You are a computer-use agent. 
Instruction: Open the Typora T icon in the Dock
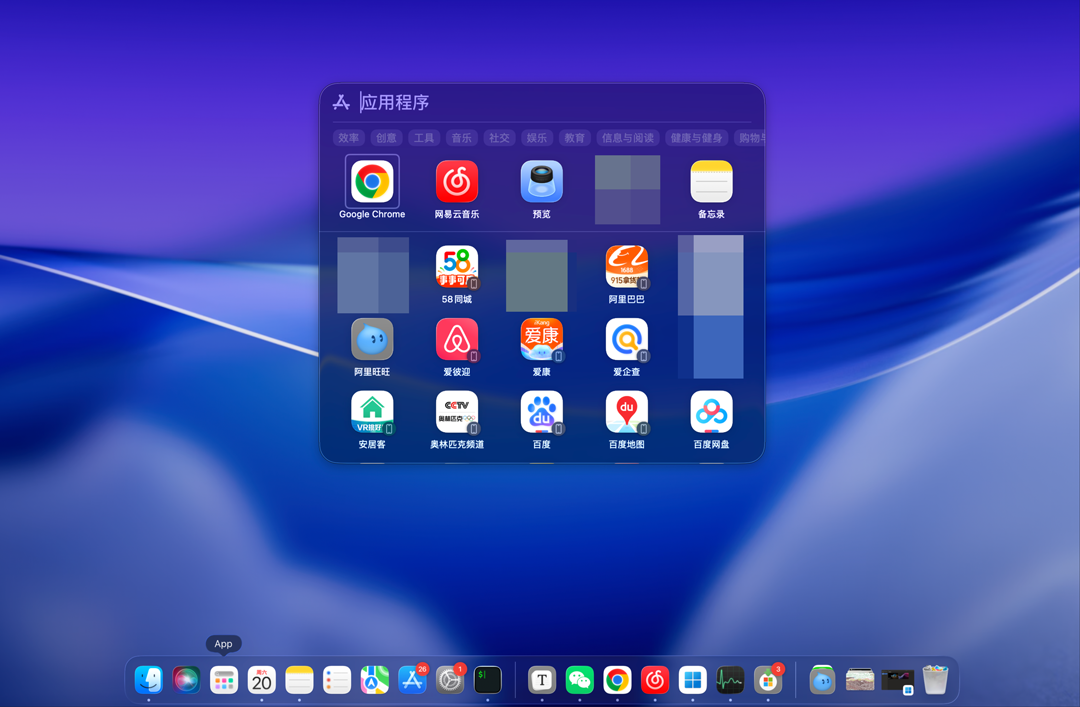click(x=542, y=680)
